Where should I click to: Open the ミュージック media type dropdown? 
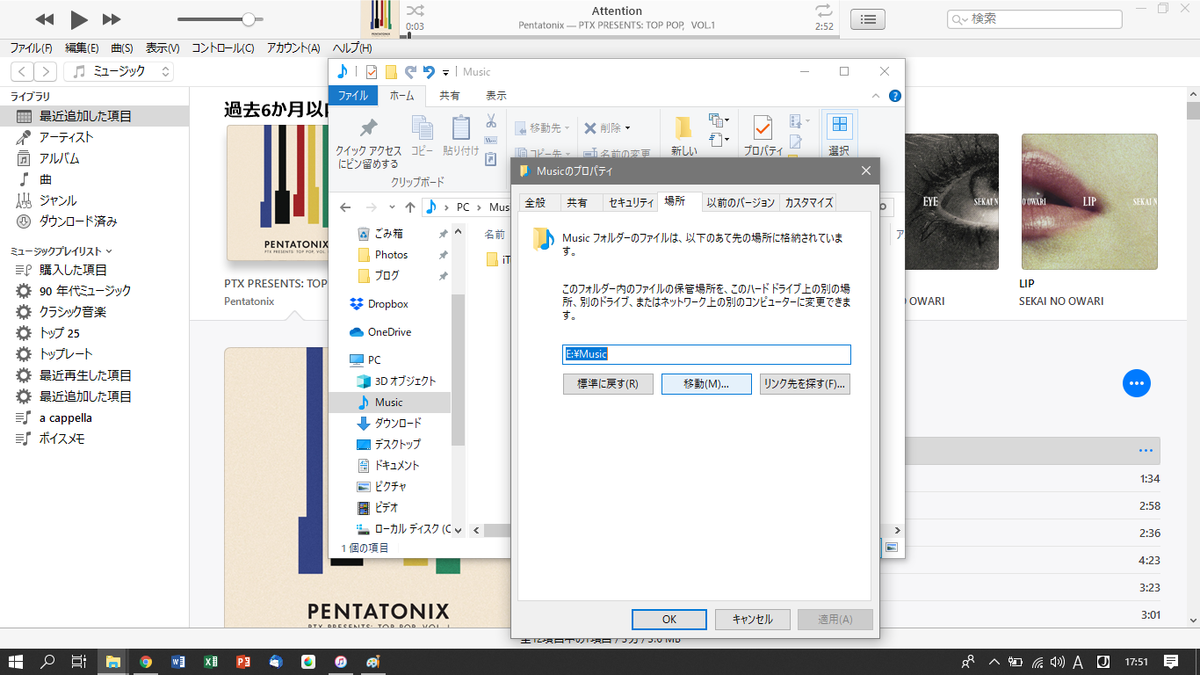click(119, 71)
